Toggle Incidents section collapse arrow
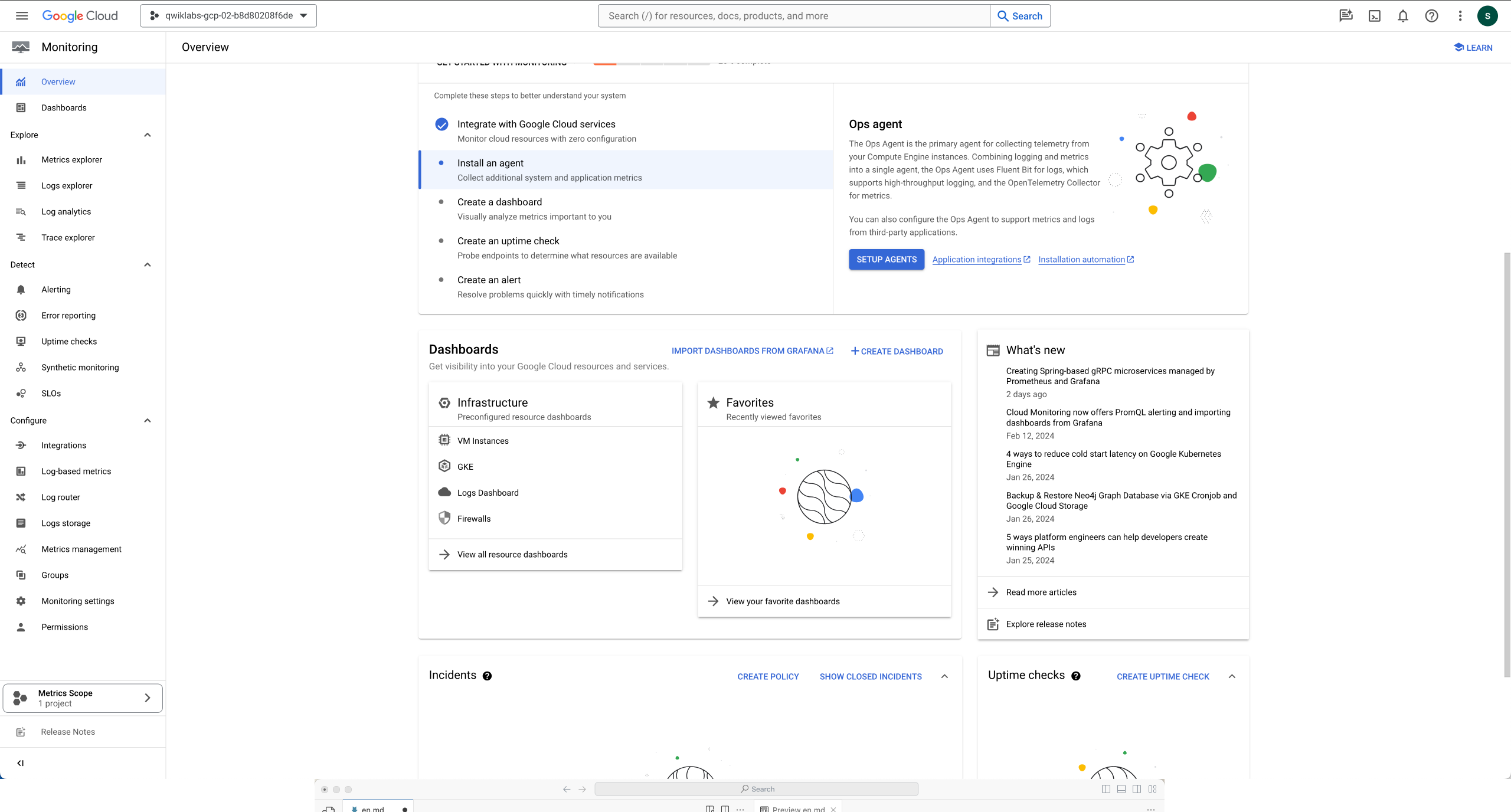 943,676
